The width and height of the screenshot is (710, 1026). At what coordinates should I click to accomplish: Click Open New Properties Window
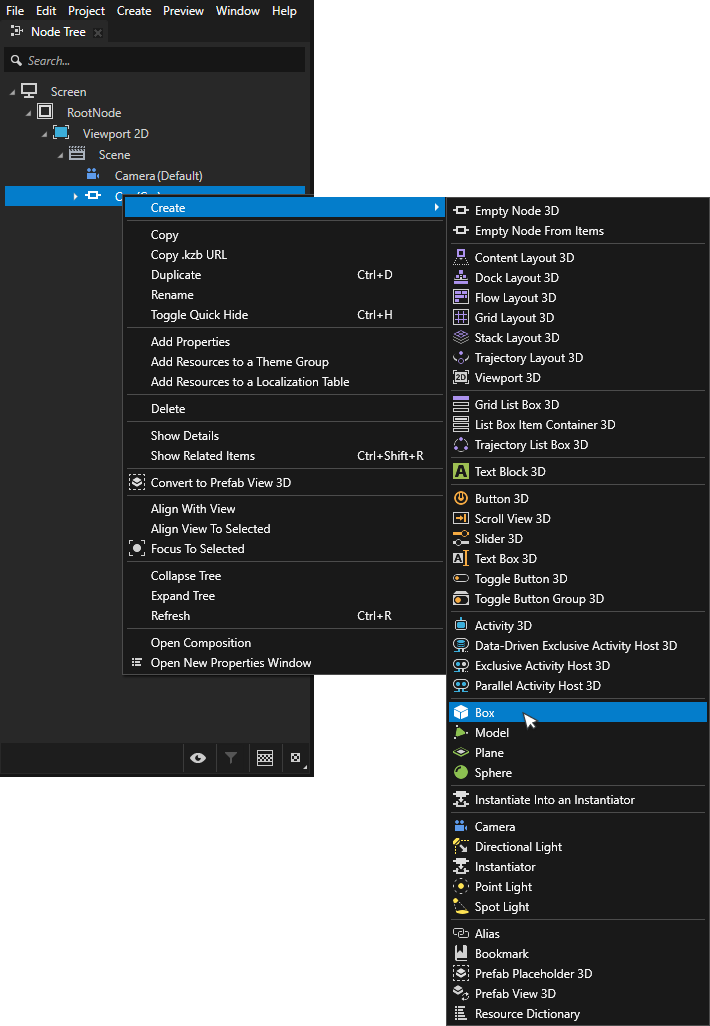click(230, 663)
